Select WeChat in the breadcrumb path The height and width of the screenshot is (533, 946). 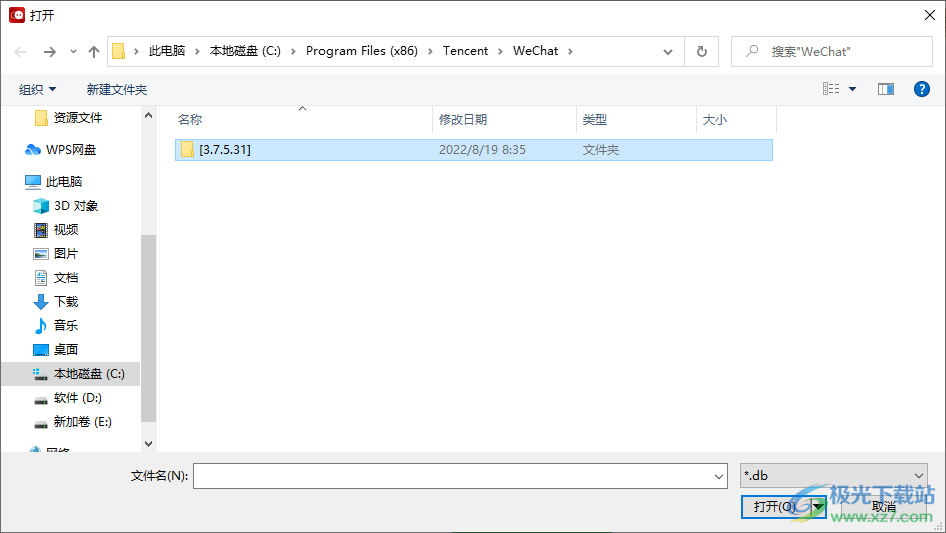(535, 51)
